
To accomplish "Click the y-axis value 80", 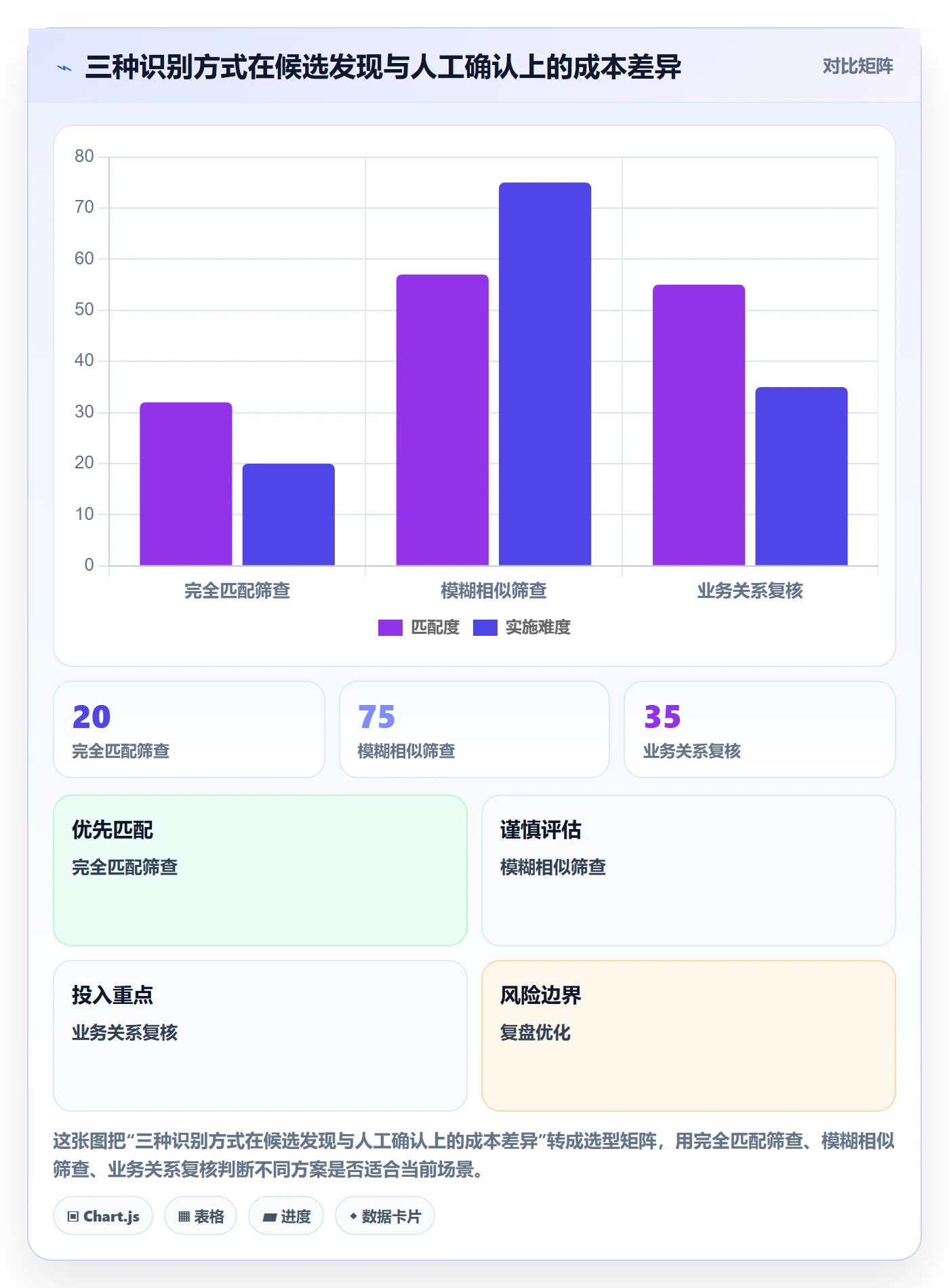I will [x=85, y=157].
